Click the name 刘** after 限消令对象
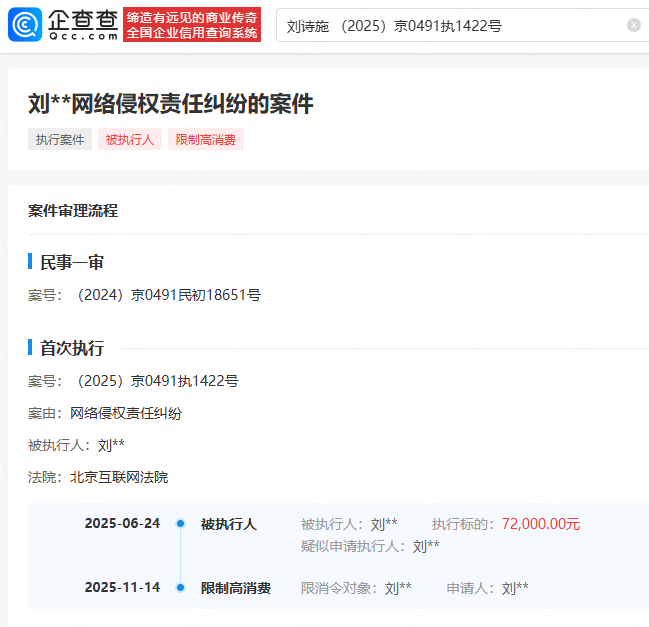649x627 pixels. click(x=398, y=588)
